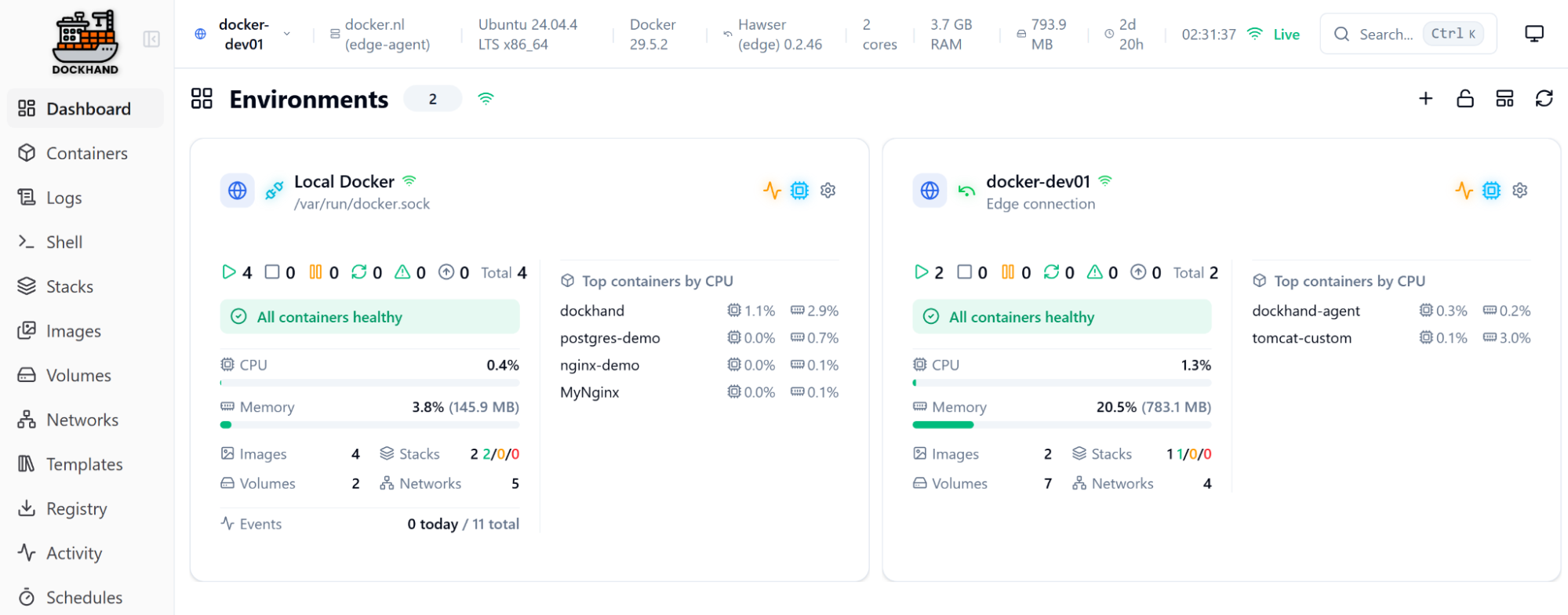Image resolution: width=1568 pixels, height=615 pixels.
Task: Click the edge connection arrow icon on docker-dev01
Action: pos(966,191)
